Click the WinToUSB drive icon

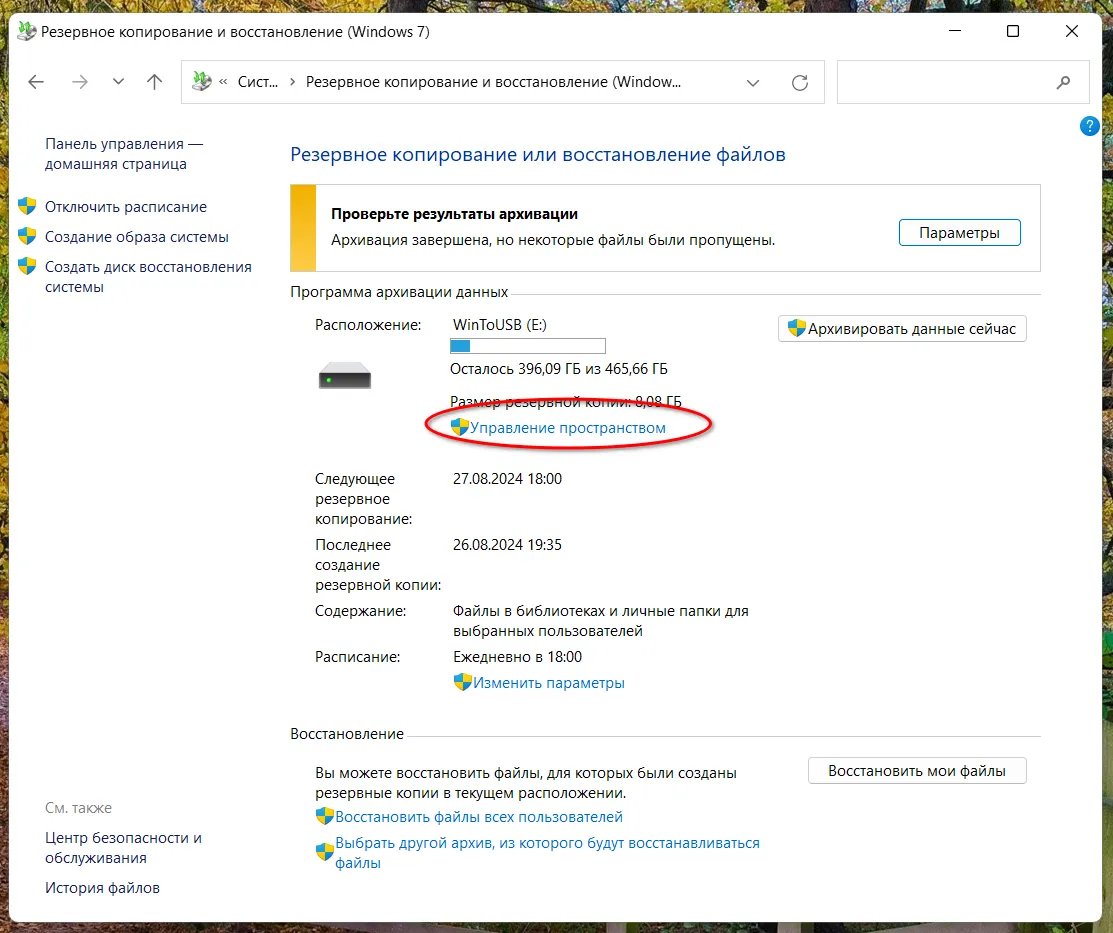pos(345,379)
